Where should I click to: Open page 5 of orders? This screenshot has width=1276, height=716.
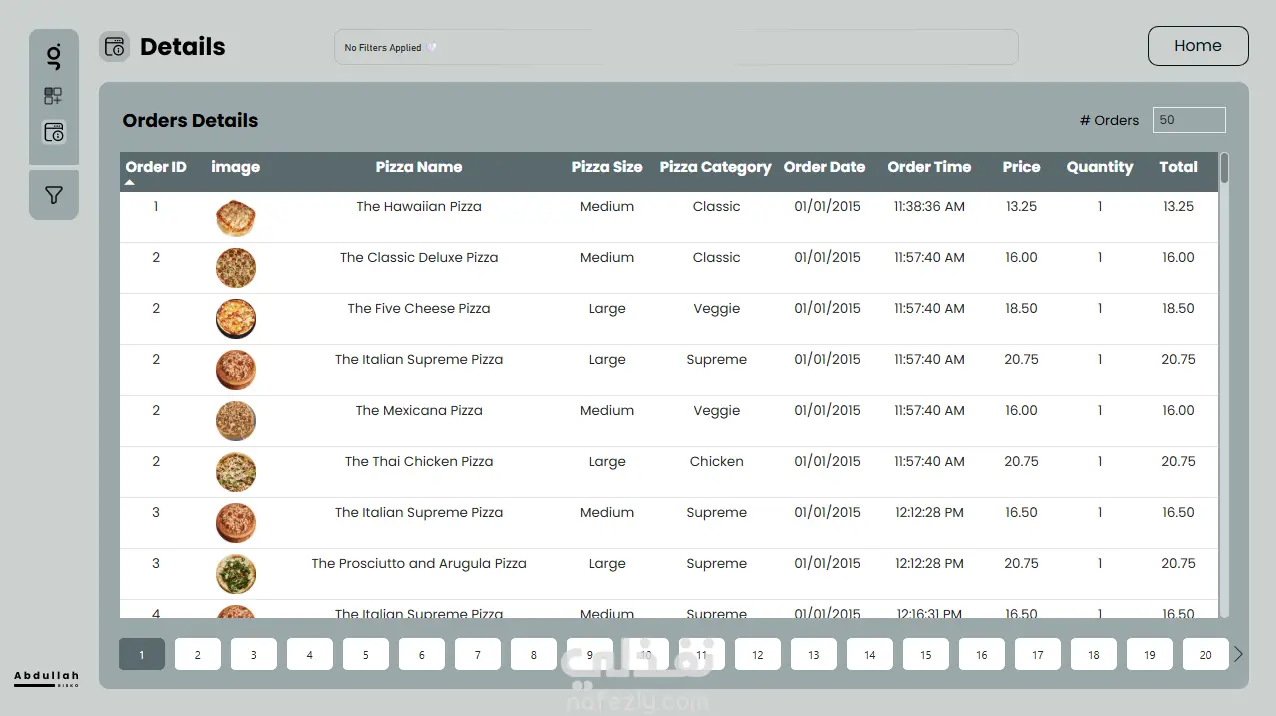tap(366, 655)
